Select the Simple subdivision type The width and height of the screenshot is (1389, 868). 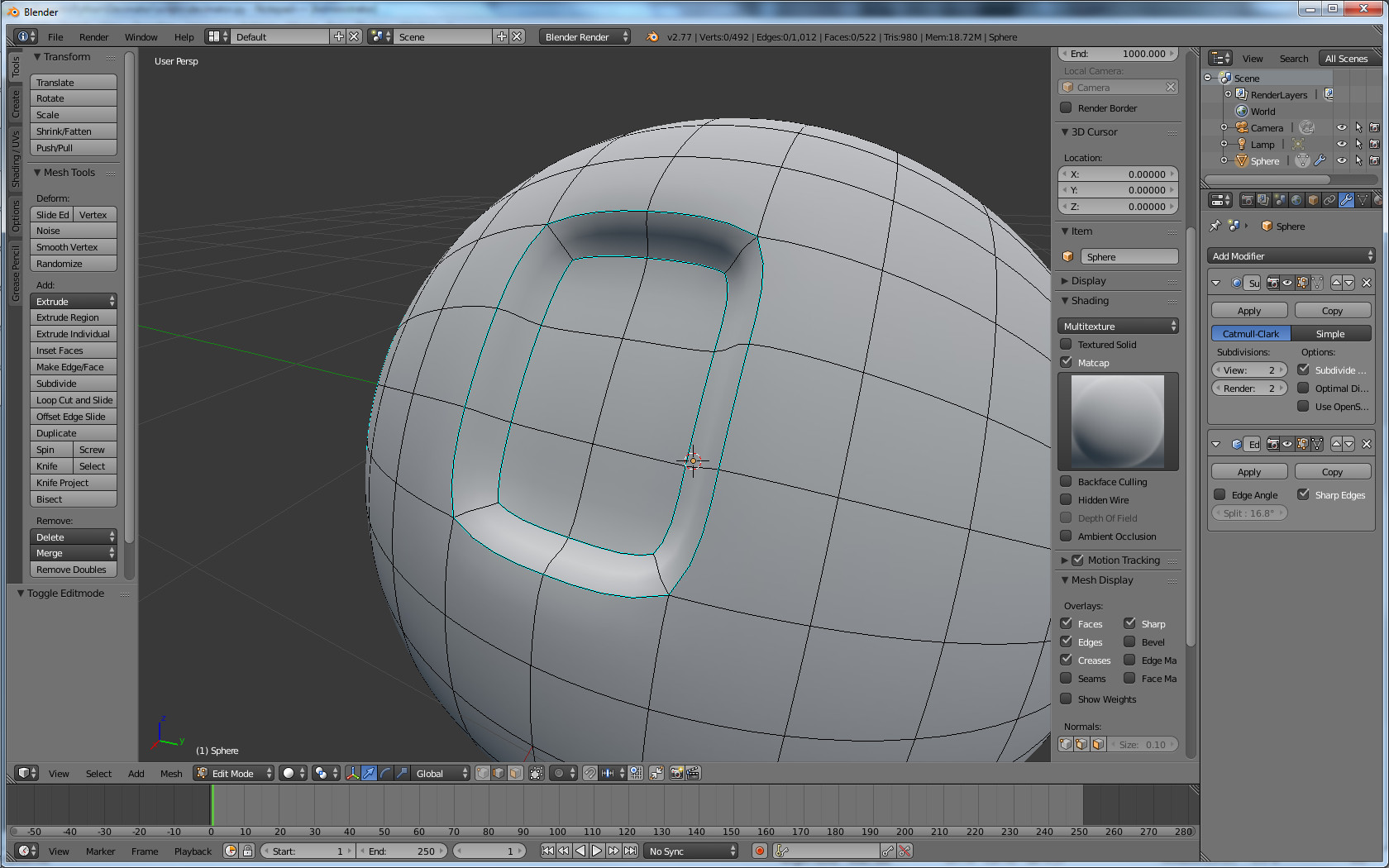(x=1331, y=333)
